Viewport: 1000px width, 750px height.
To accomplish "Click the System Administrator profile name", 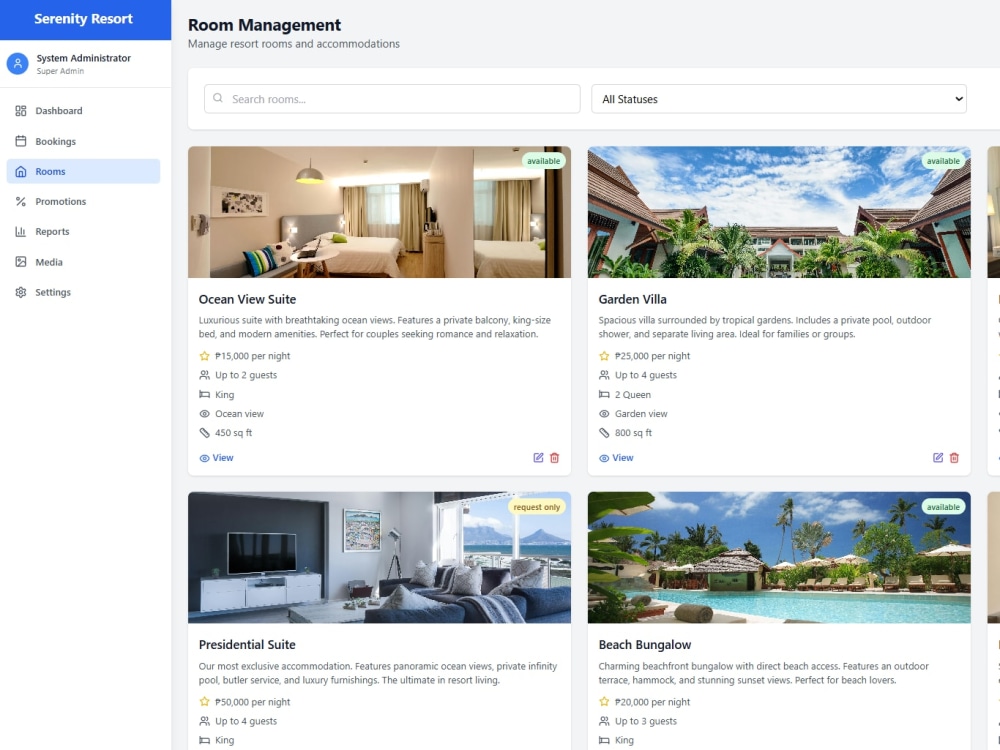I will (84, 58).
